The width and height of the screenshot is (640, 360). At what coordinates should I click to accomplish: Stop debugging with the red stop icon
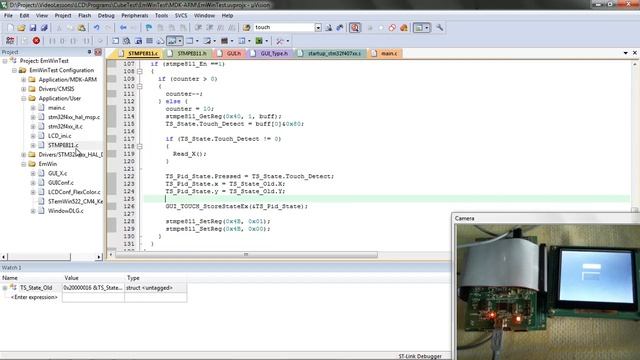pyautogui.click(x=36, y=40)
